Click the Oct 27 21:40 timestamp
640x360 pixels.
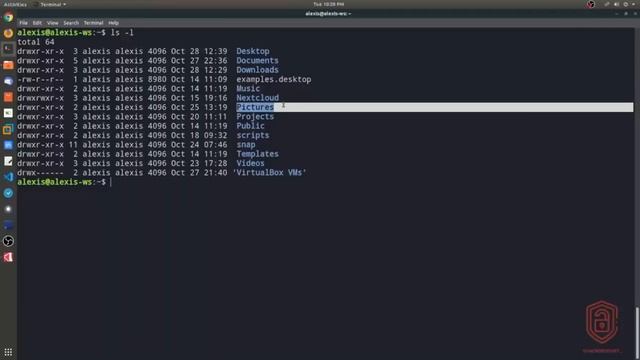(199, 173)
